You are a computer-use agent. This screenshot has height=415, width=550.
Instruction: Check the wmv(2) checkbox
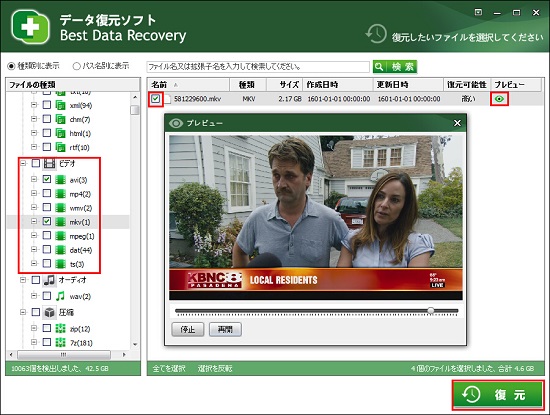pos(47,207)
